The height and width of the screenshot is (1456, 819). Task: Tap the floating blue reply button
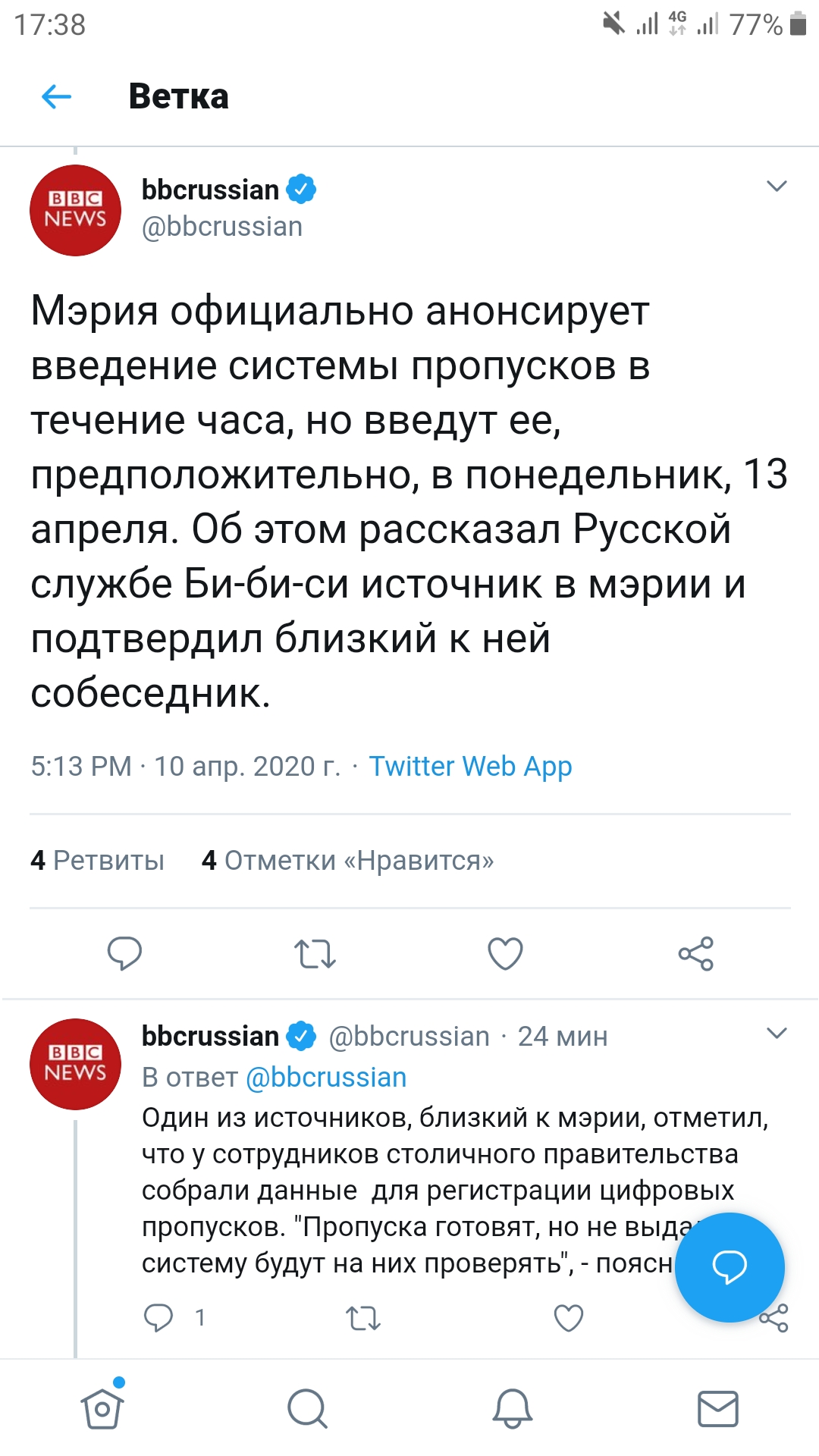pyautogui.click(x=730, y=1267)
